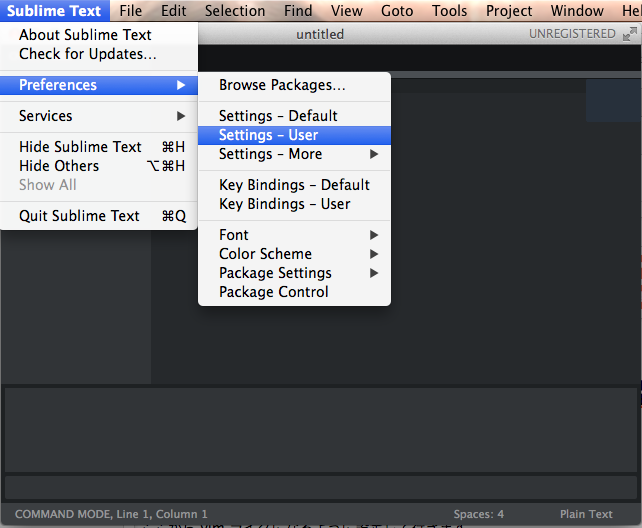This screenshot has width=642, height=528.
Task: Click the Spaces: 4 indentation selector
Action: click(x=479, y=514)
